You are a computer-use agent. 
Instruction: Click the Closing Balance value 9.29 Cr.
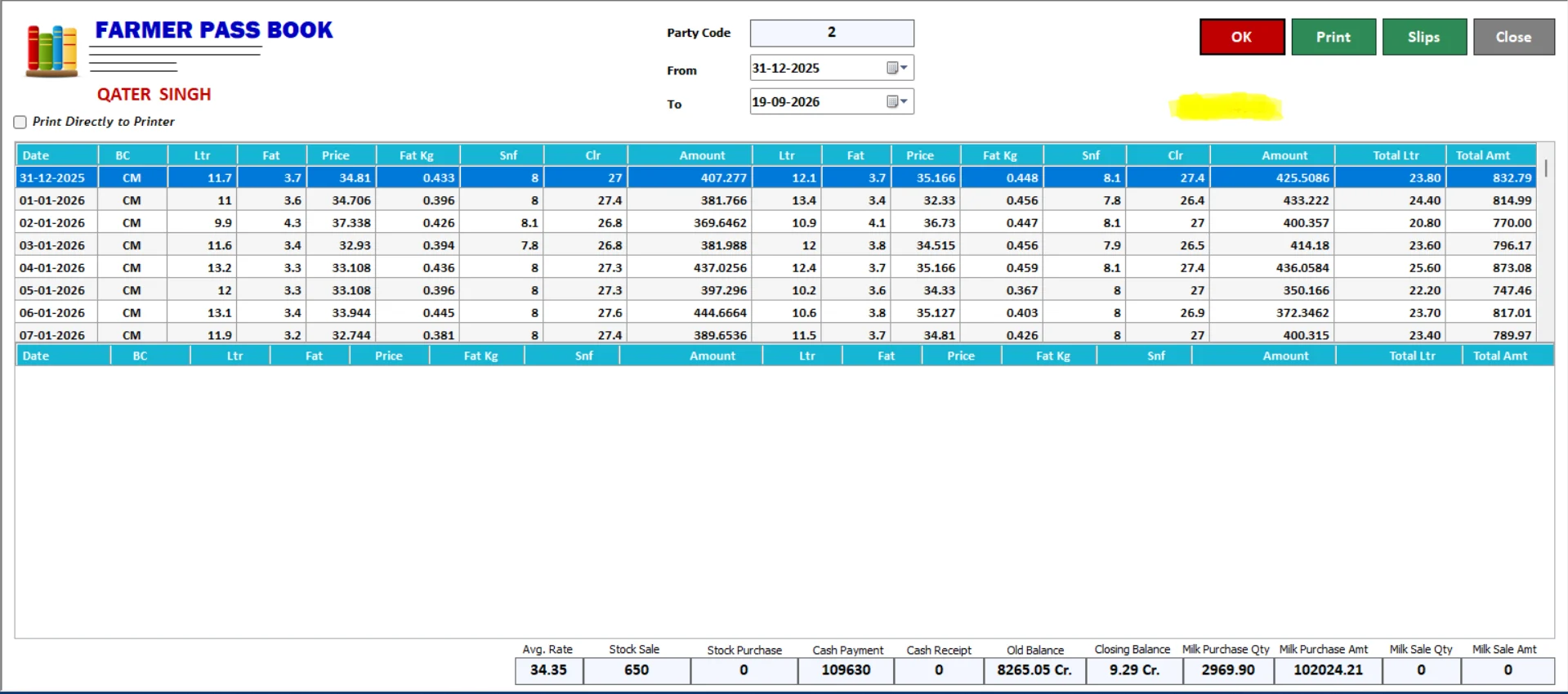click(x=1134, y=670)
